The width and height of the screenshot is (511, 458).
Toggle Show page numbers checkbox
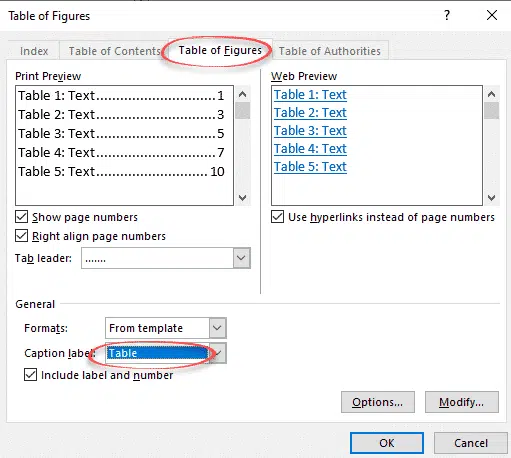22,217
